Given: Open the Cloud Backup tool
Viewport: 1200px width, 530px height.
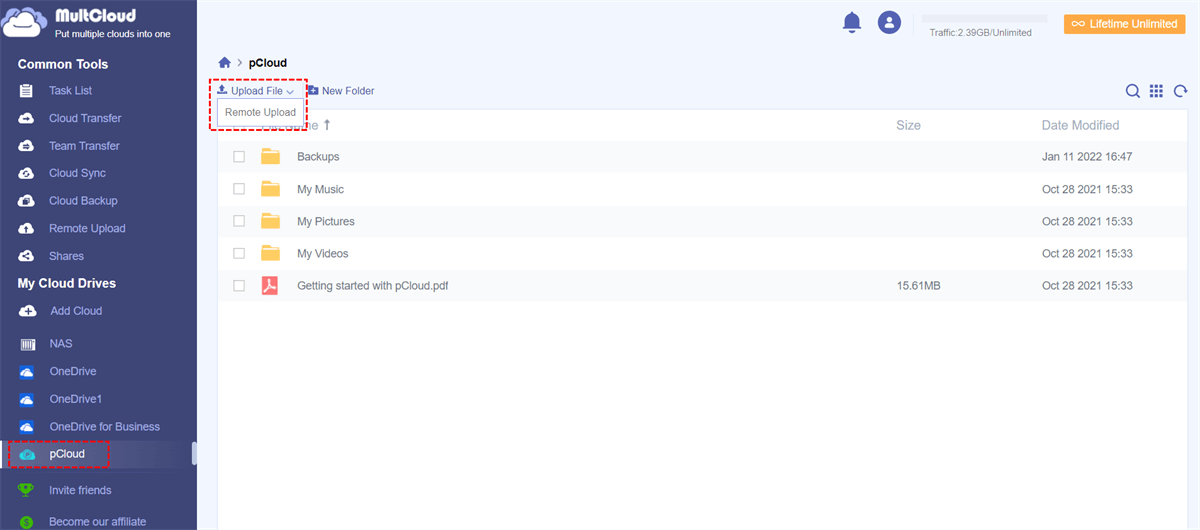Looking at the screenshot, I should (x=83, y=201).
